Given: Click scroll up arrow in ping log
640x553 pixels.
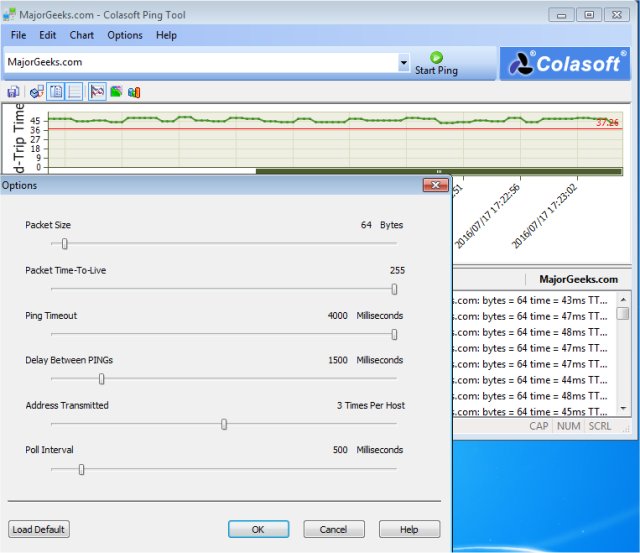Looking at the screenshot, I should click(623, 300).
